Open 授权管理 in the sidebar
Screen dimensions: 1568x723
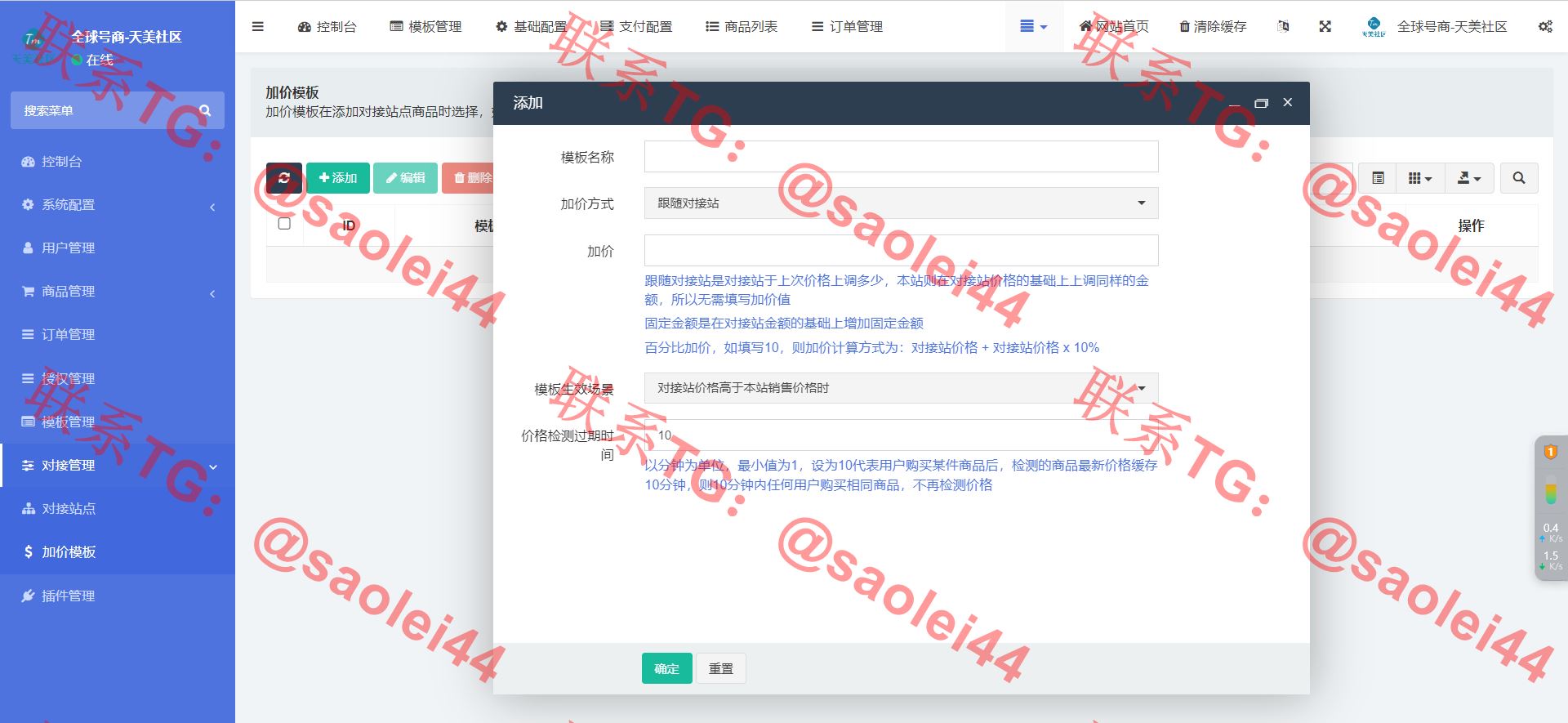tap(118, 378)
